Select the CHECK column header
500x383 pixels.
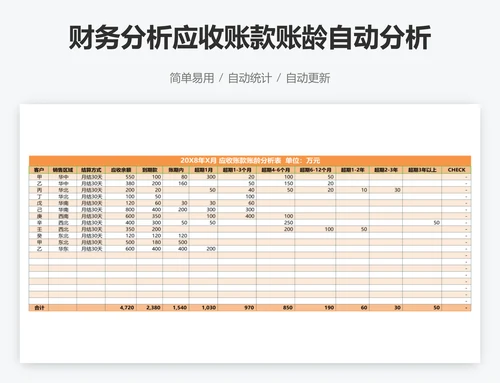[x=456, y=170]
